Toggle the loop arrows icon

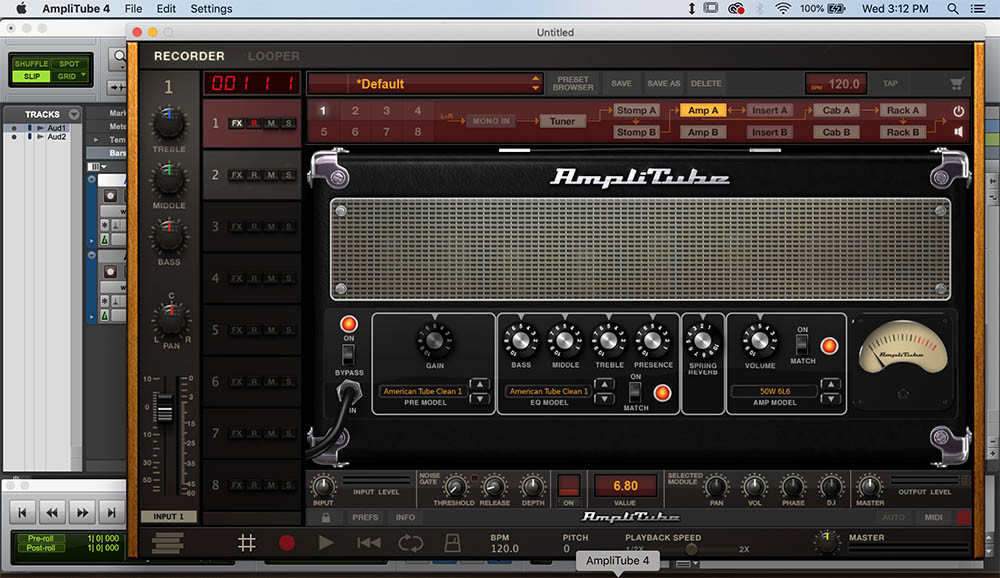coord(411,543)
